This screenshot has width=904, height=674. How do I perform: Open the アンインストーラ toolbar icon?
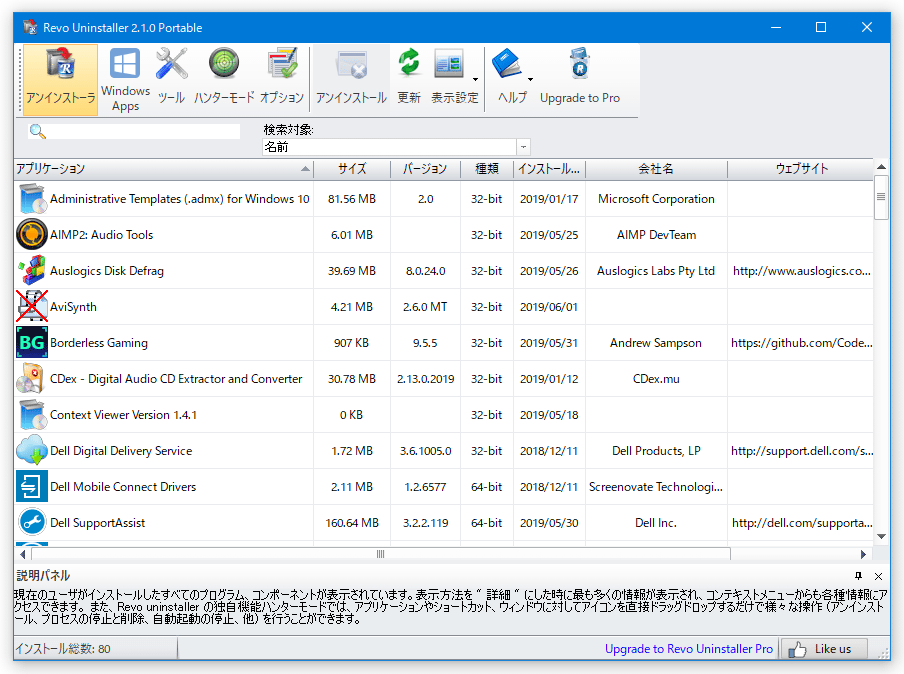[61, 79]
